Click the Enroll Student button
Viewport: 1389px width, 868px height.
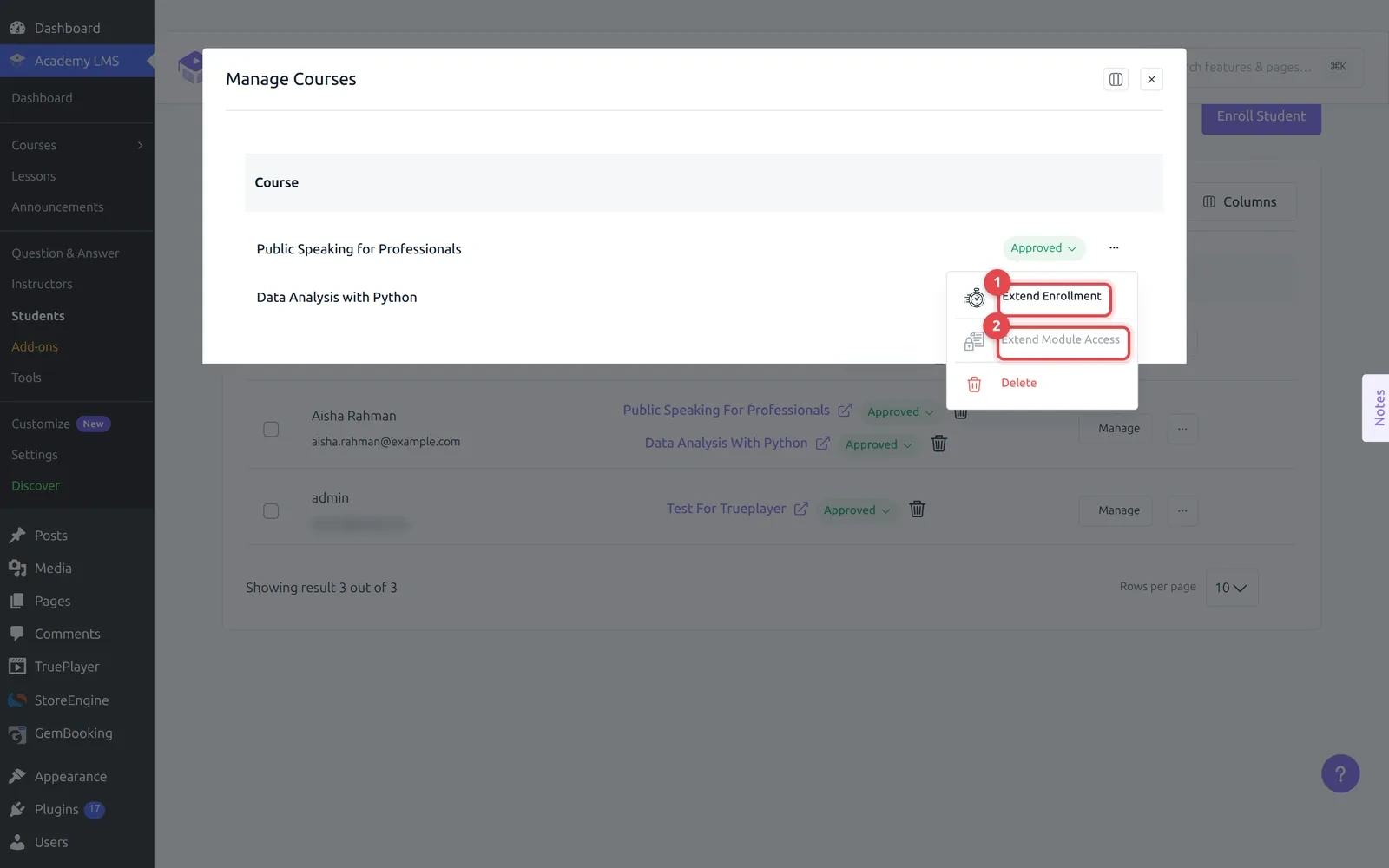coord(1261,116)
